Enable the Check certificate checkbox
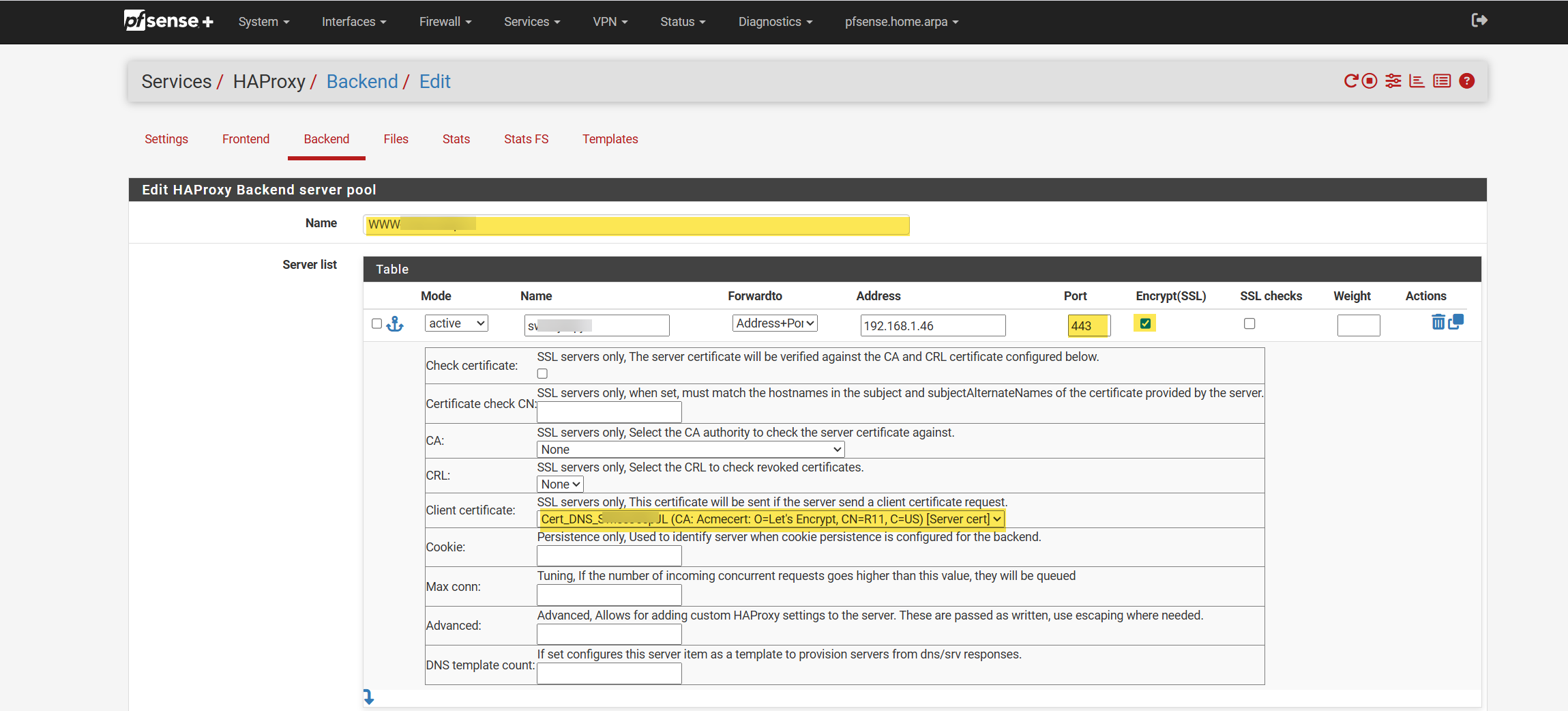This screenshot has height=711, width=1568. tap(542, 373)
